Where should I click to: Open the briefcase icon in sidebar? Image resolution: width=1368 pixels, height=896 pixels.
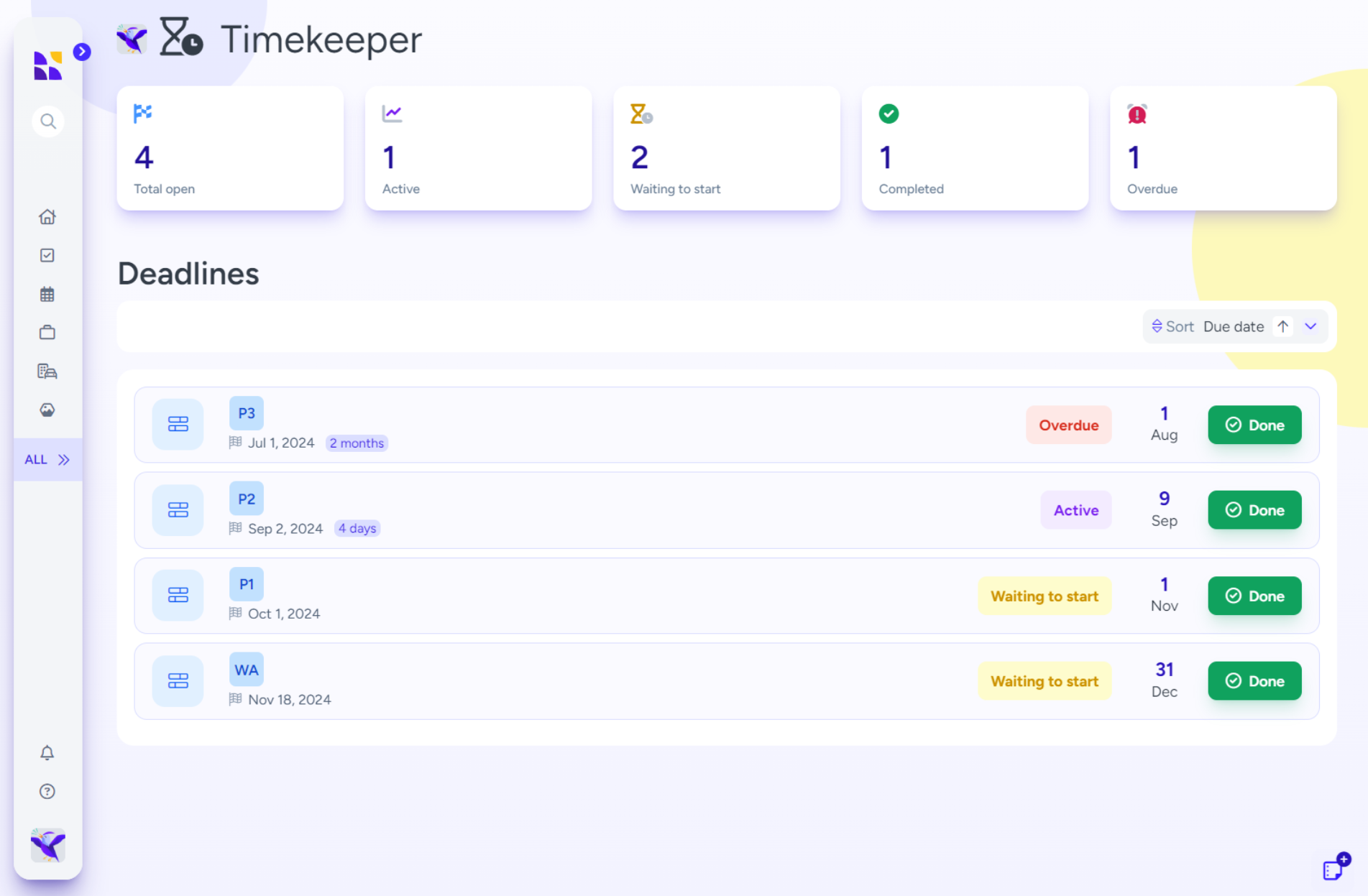point(47,332)
